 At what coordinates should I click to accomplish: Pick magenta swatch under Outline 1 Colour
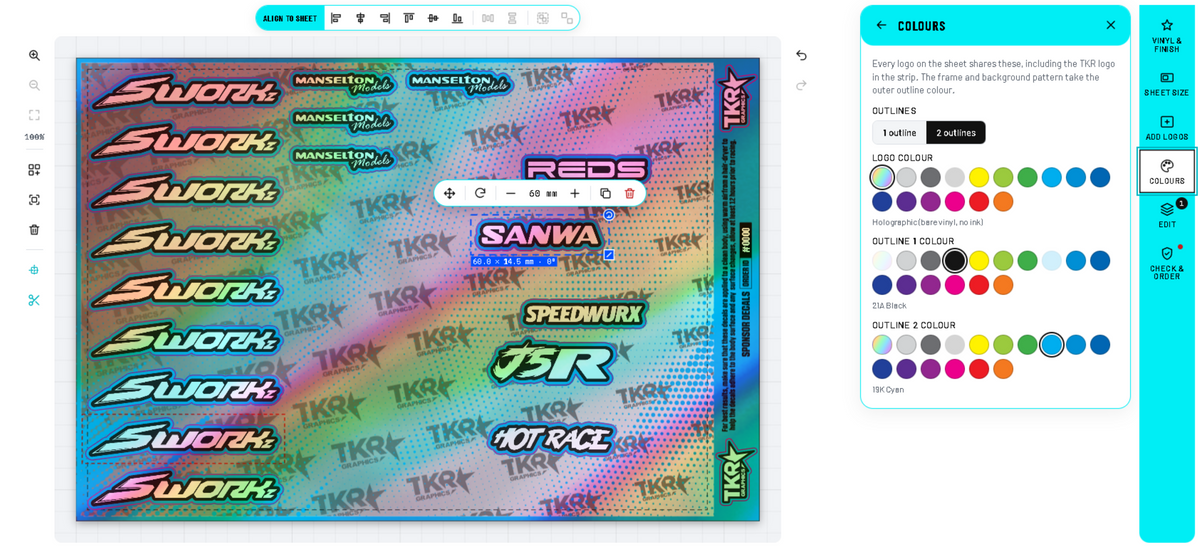click(x=955, y=284)
